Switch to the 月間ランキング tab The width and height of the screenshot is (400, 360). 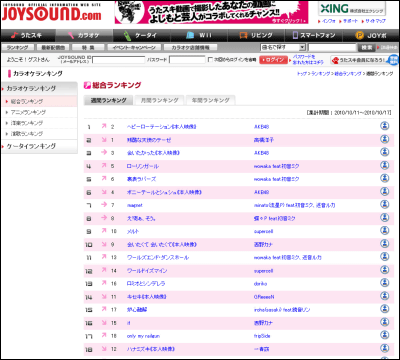pos(159,100)
